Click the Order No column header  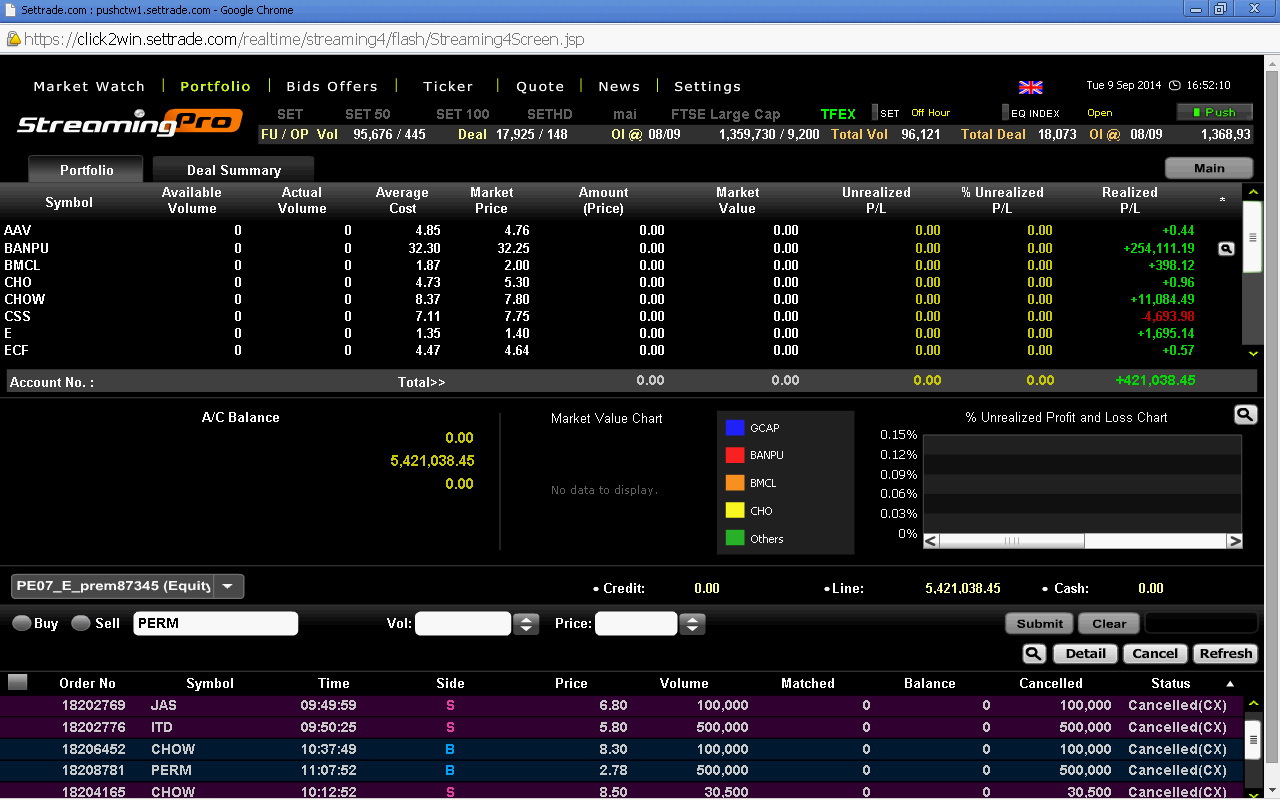click(88, 683)
